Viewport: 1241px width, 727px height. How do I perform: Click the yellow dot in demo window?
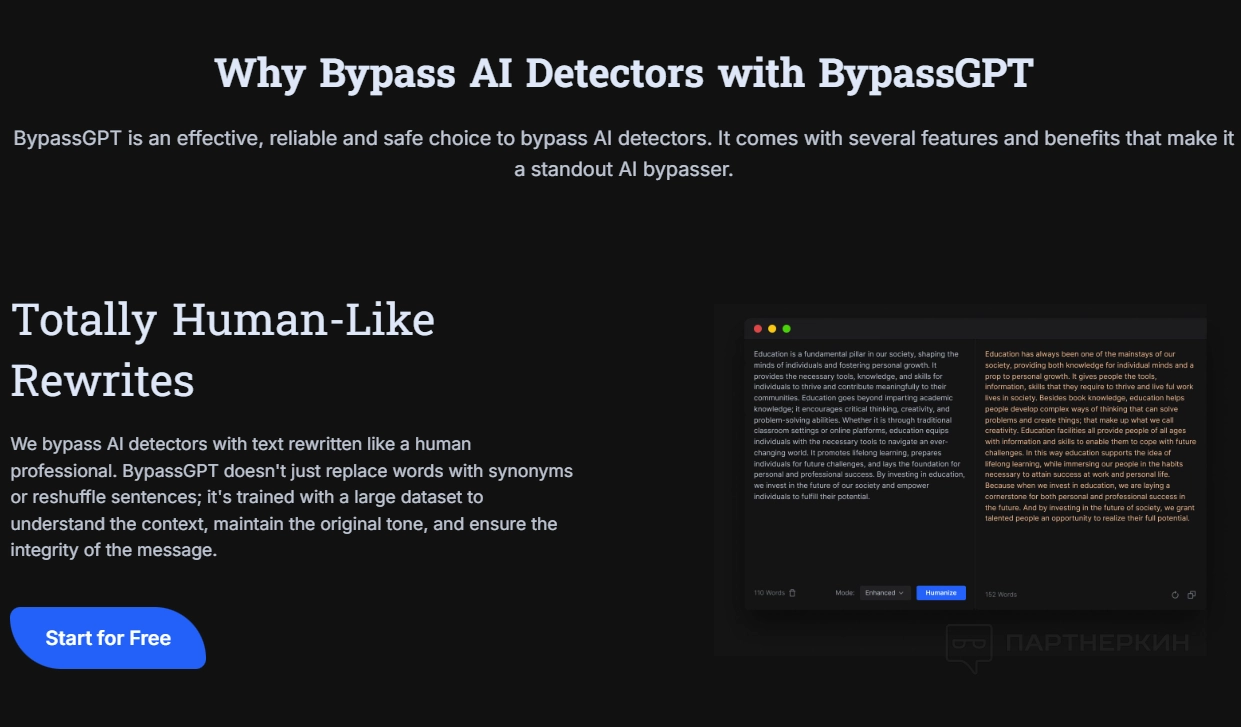pyautogui.click(x=772, y=329)
